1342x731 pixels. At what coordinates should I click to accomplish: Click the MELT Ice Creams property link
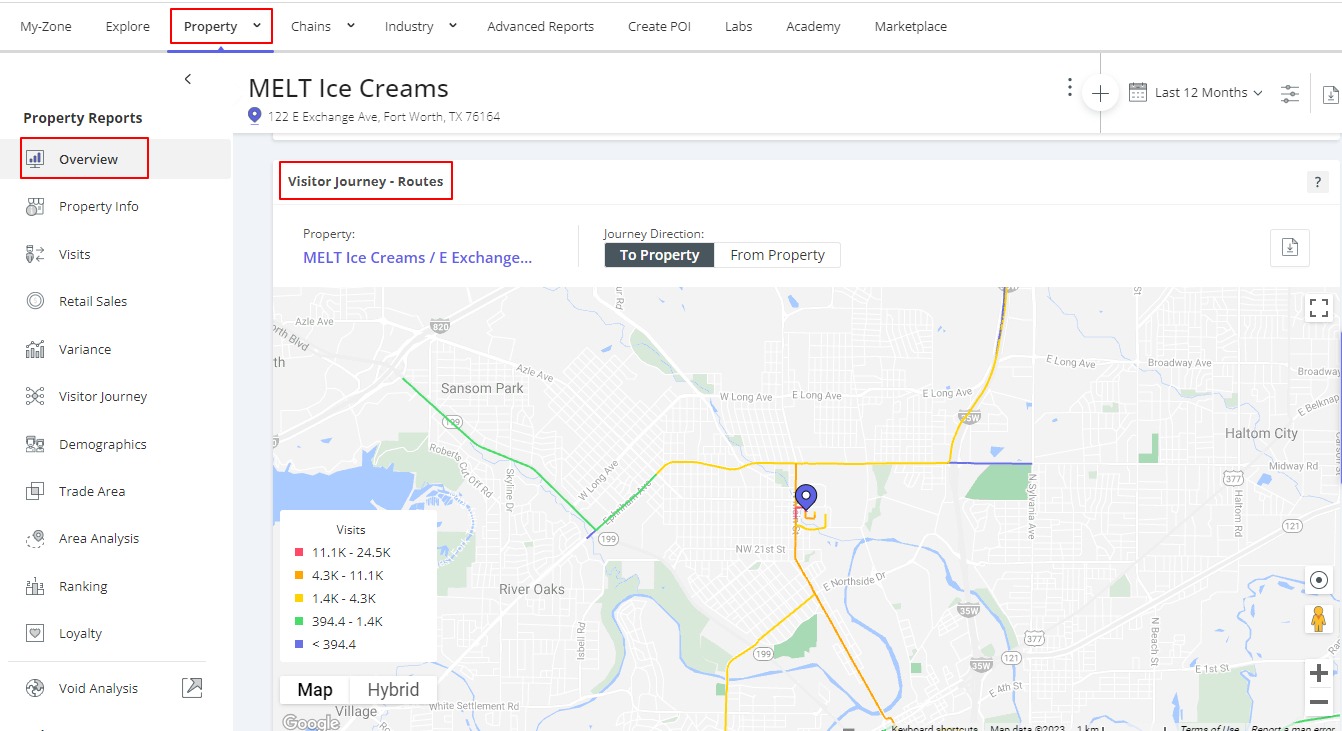pos(417,257)
